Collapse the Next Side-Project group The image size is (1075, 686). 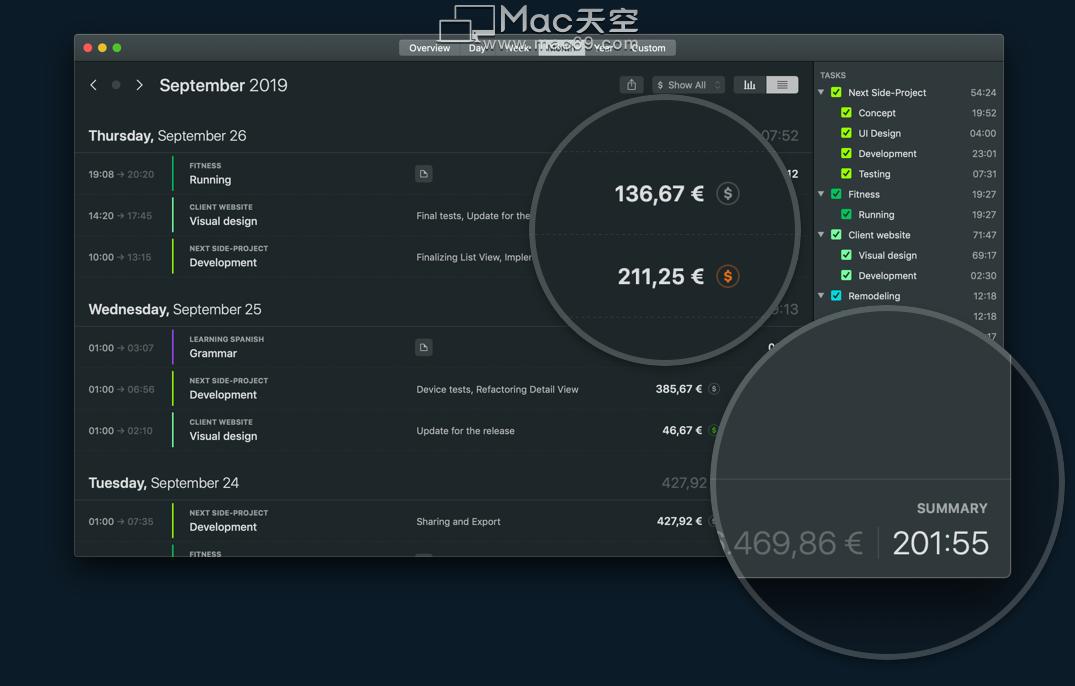(821, 92)
